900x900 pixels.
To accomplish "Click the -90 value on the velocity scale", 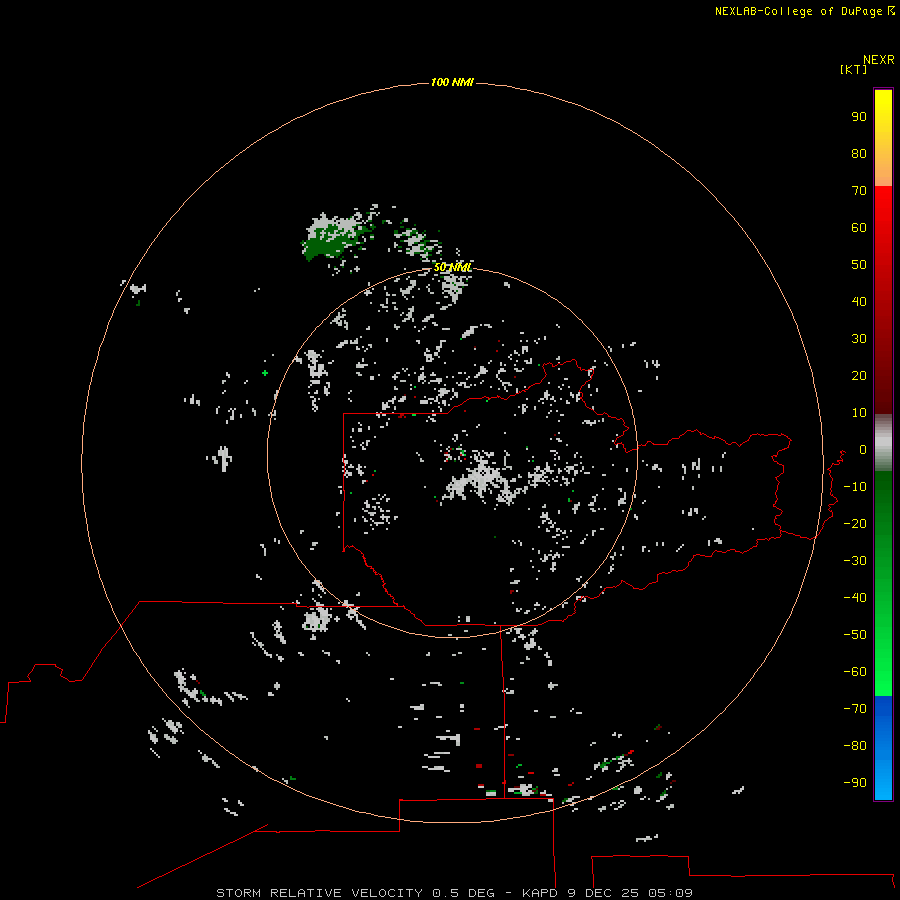I will (855, 782).
